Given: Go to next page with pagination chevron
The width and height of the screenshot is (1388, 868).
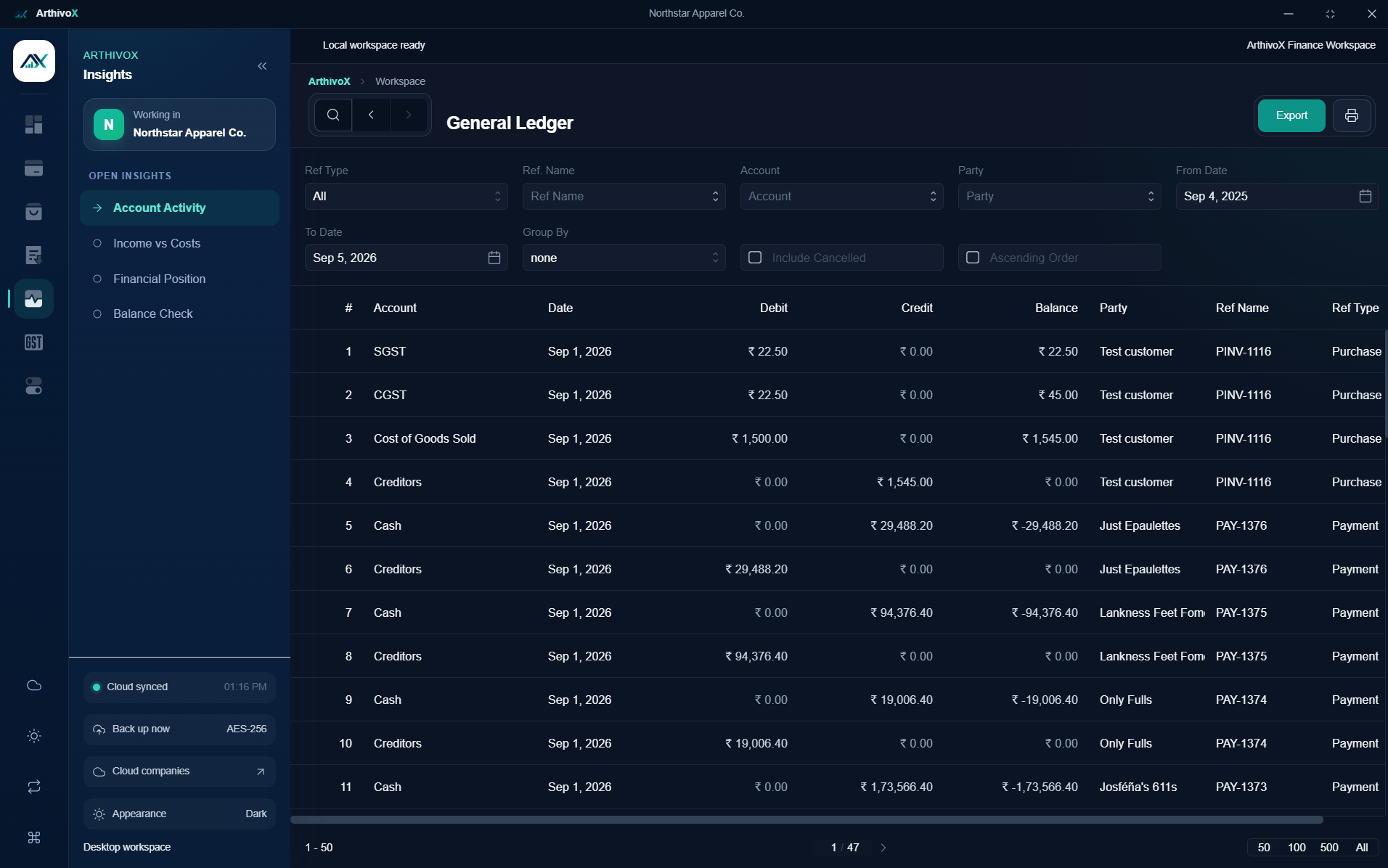Looking at the screenshot, I should click(883, 847).
